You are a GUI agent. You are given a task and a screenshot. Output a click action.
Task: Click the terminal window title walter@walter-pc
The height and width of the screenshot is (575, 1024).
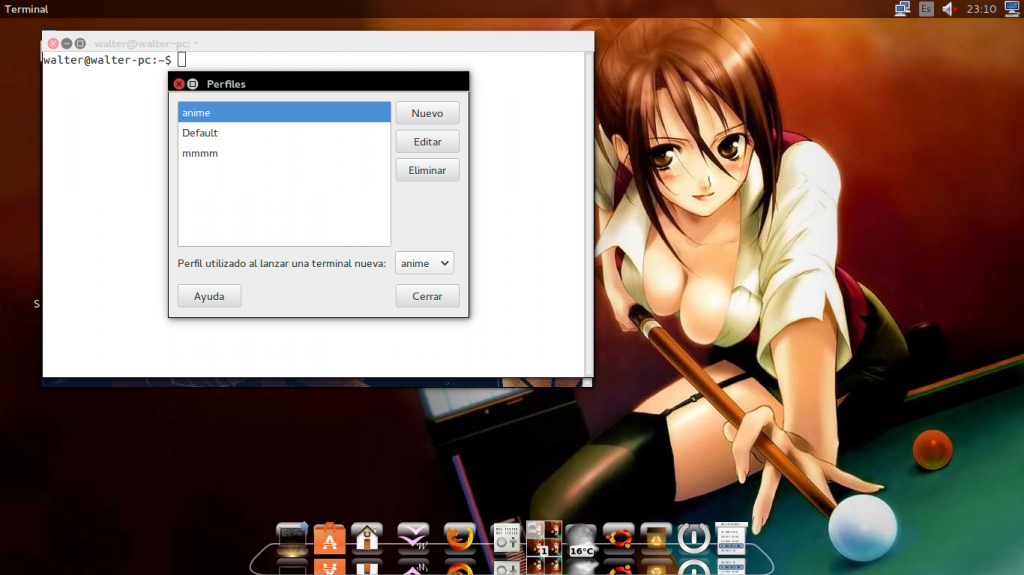146,44
